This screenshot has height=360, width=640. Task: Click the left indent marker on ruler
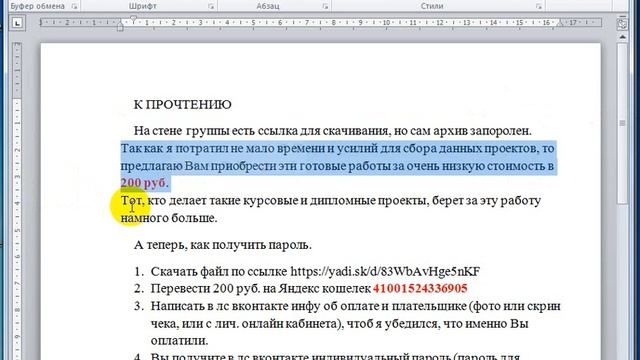point(120,27)
